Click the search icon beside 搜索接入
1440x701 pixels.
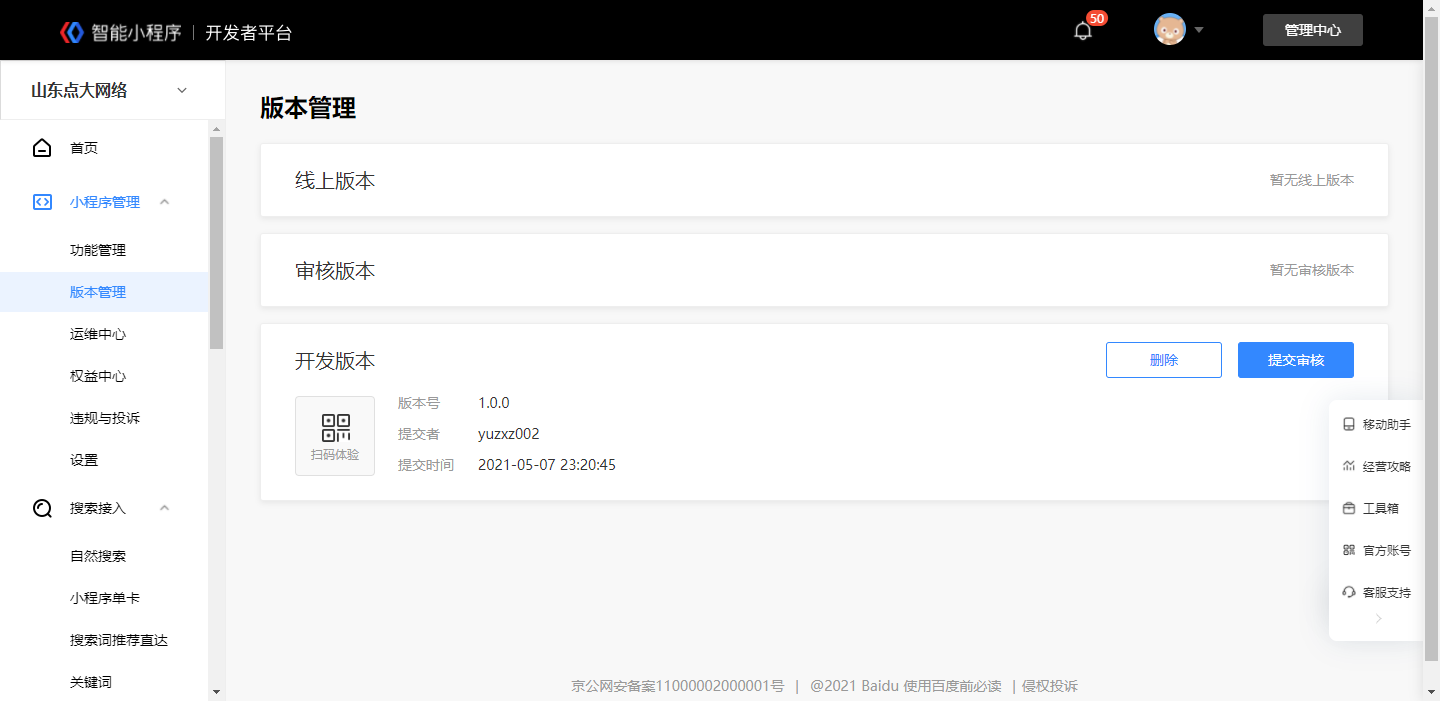pyautogui.click(x=42, y=508)
